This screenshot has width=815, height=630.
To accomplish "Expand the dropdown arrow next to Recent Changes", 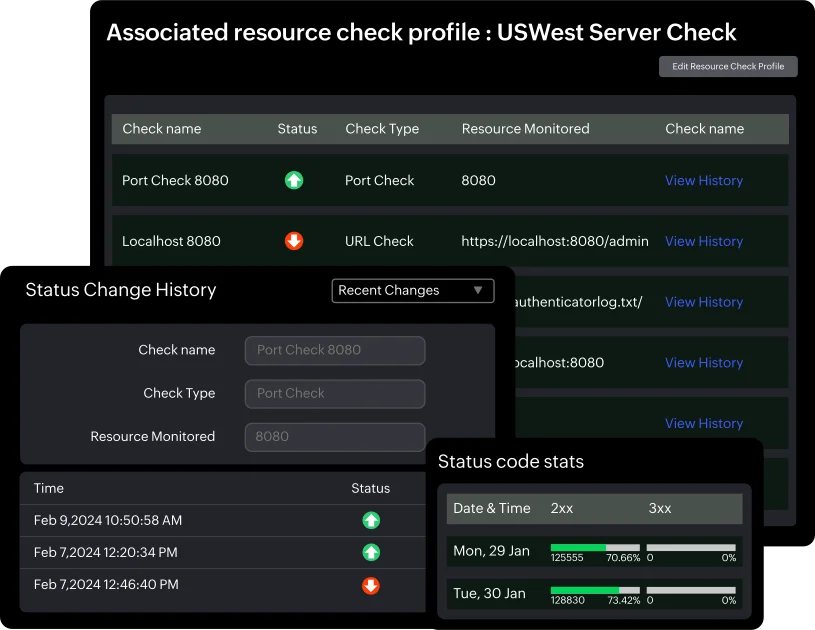I will click(481, 290).
